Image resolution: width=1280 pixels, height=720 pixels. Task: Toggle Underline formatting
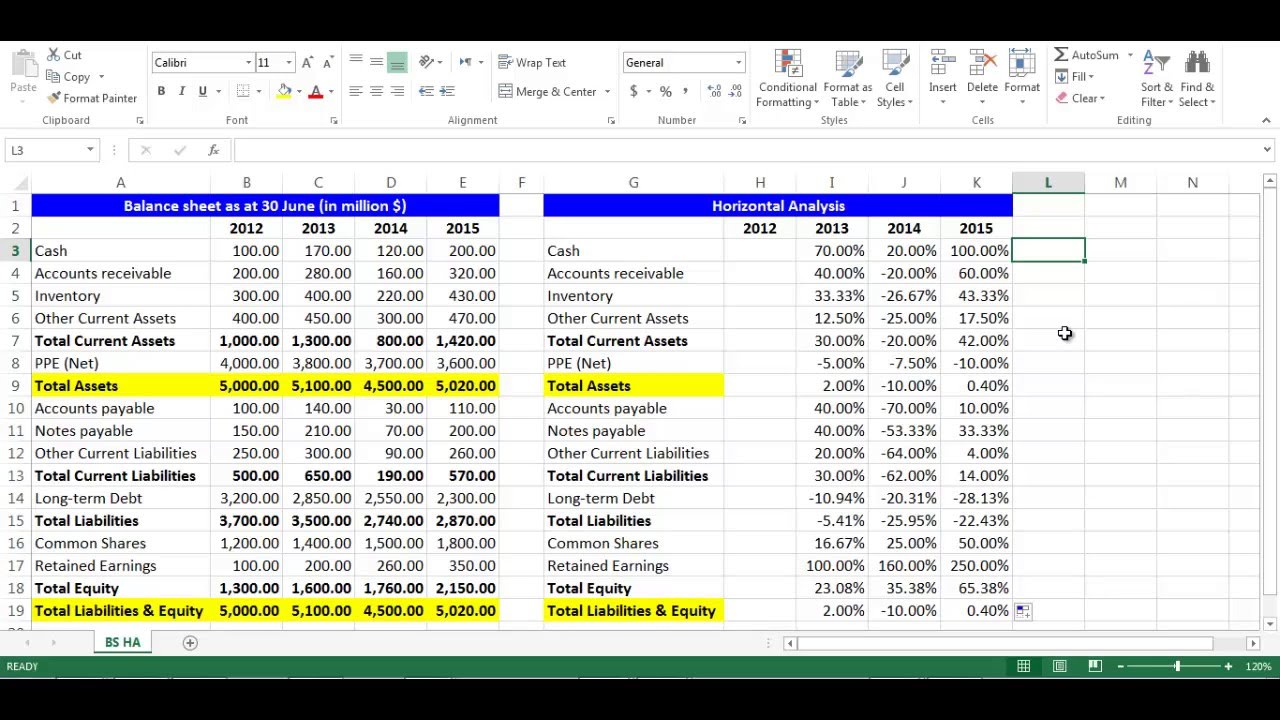tap(203, 91)
